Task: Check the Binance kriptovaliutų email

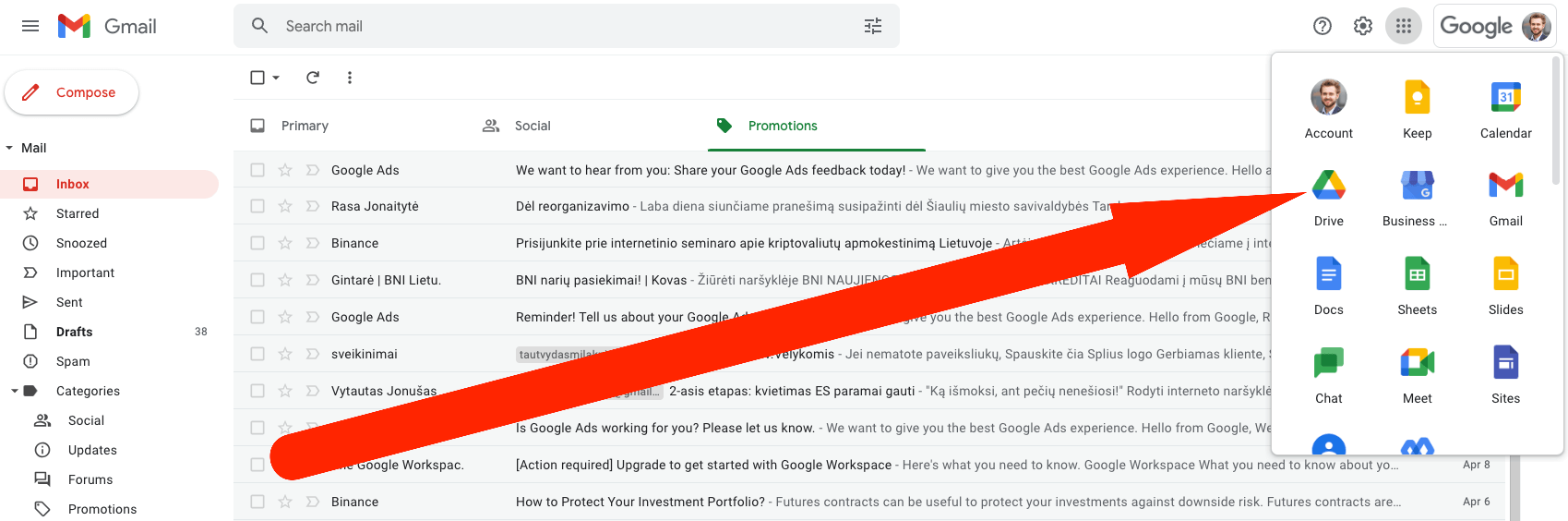Action: 257,243
